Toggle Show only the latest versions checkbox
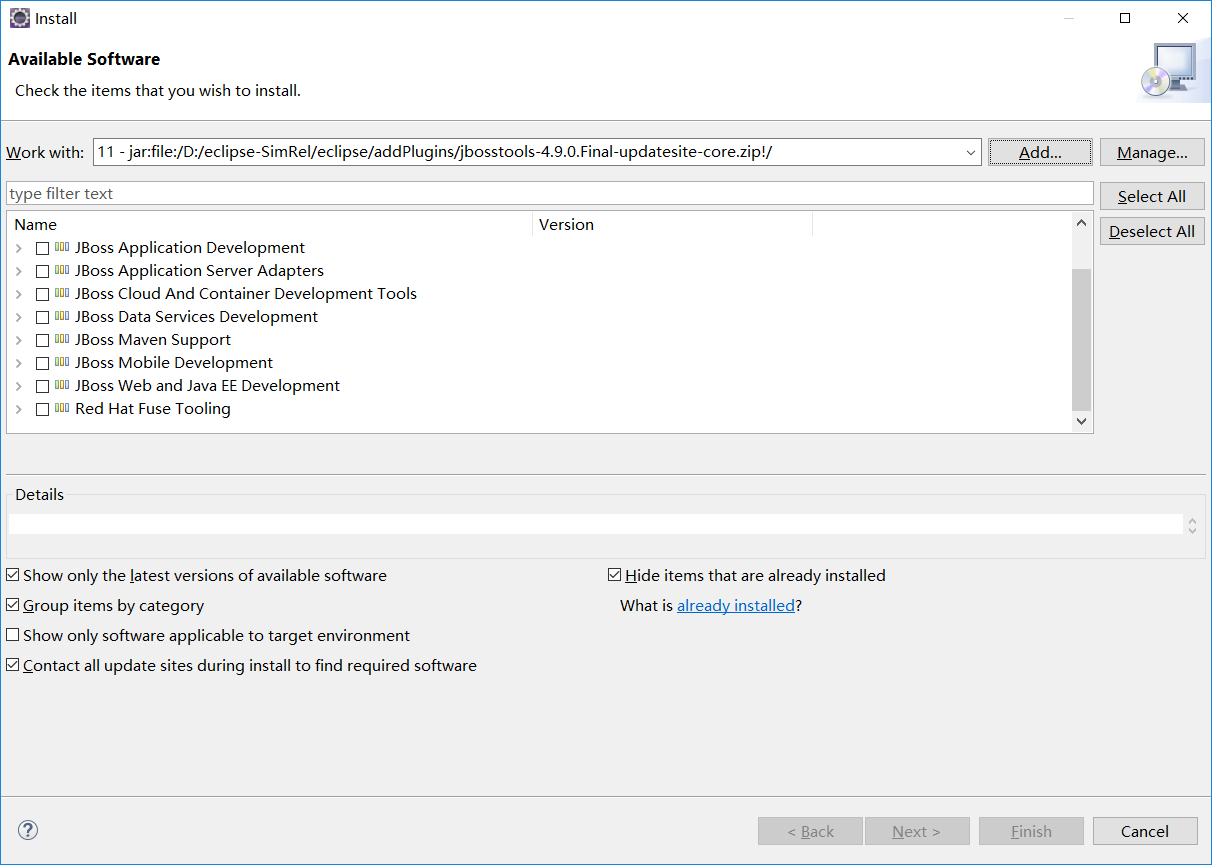This screenshot has width=1212, height=865. click(x=12, y=575)
